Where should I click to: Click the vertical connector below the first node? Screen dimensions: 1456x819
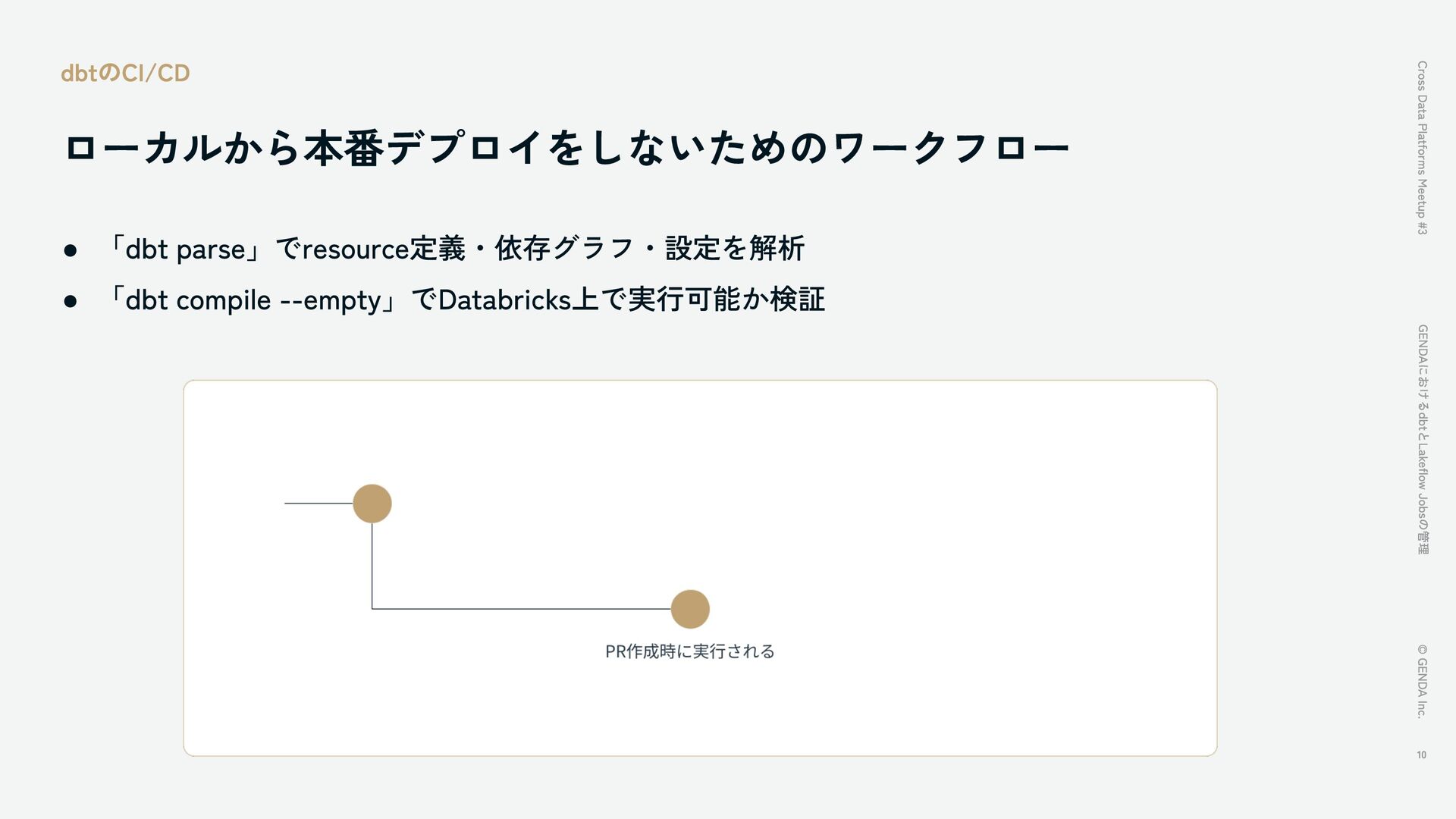[372, 565]
